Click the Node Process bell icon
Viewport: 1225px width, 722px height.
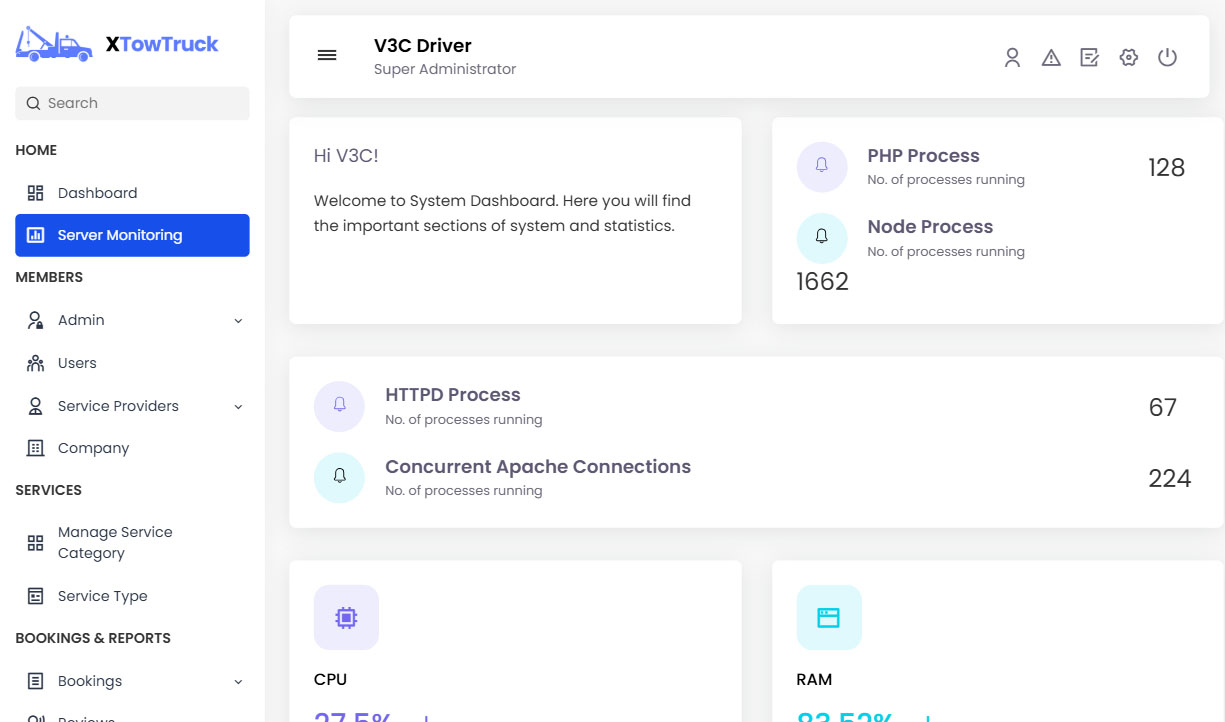[x=822, y=237]
